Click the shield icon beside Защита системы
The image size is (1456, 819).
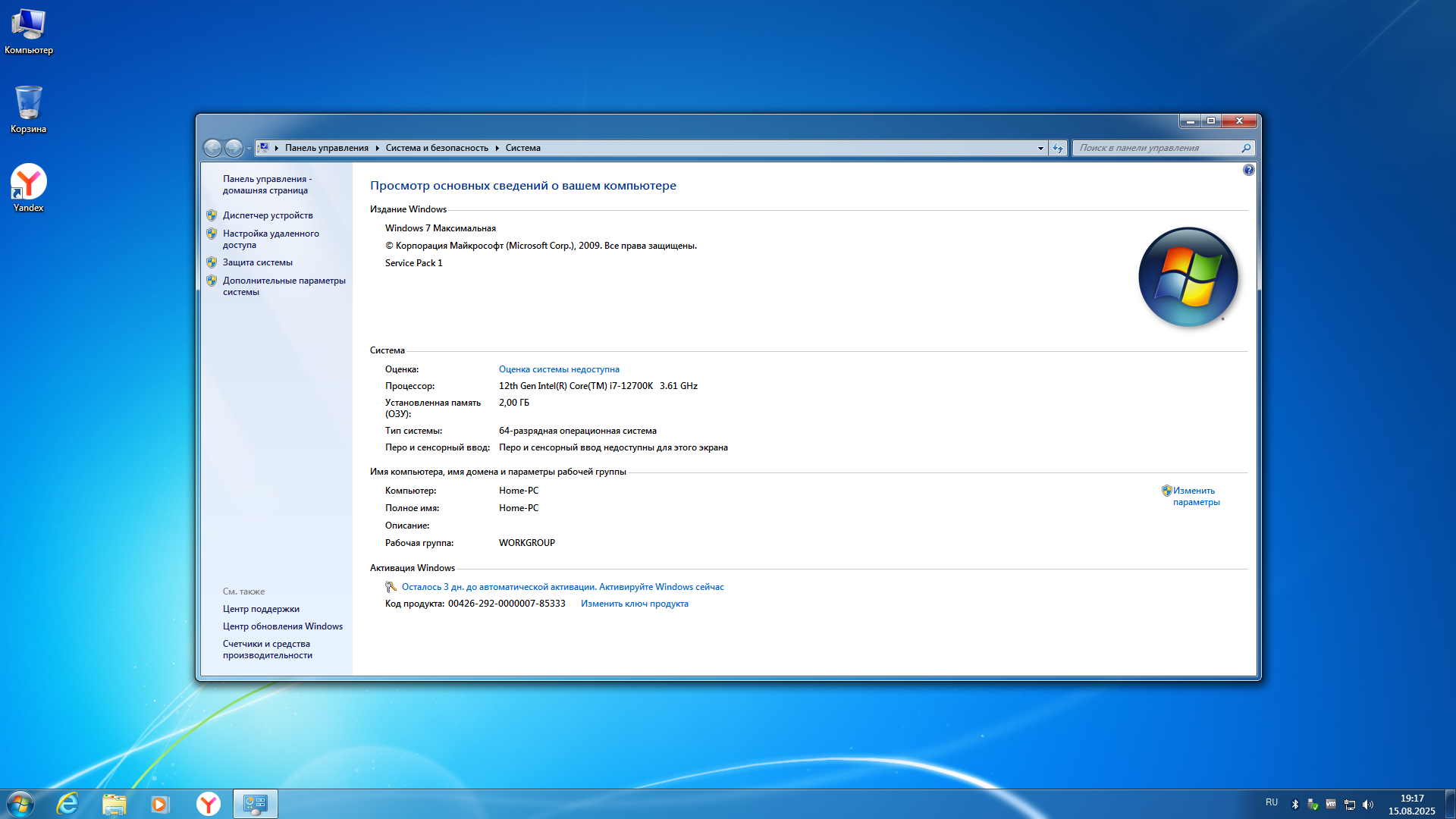(212, 262)
